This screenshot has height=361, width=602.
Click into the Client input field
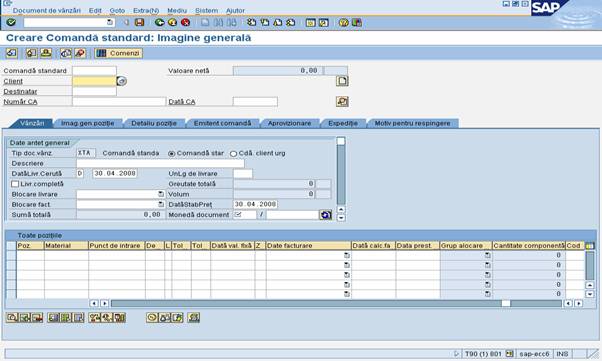94,81
